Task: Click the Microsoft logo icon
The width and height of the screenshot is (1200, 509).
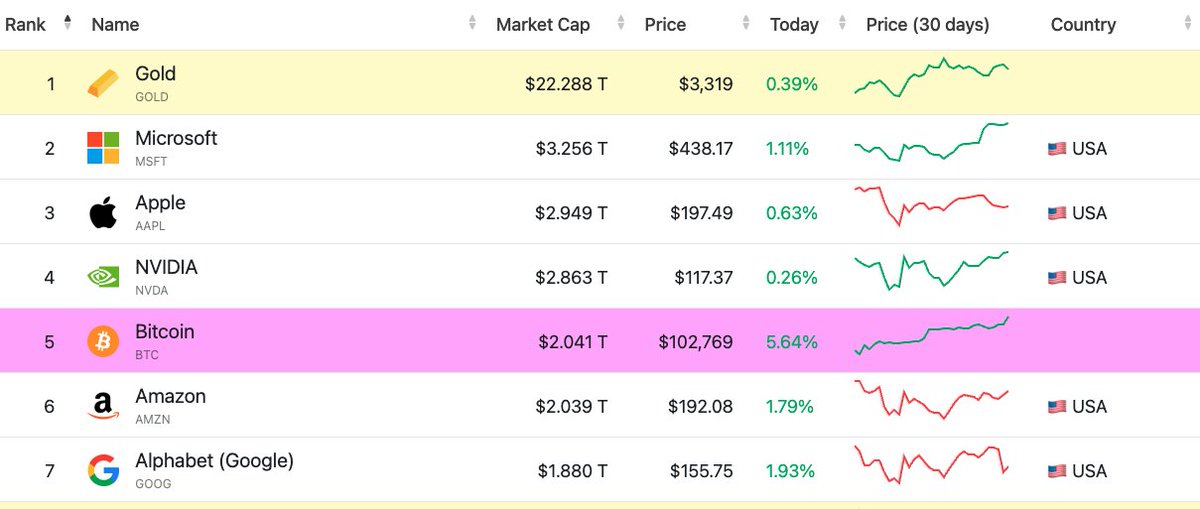Action: 103,148
